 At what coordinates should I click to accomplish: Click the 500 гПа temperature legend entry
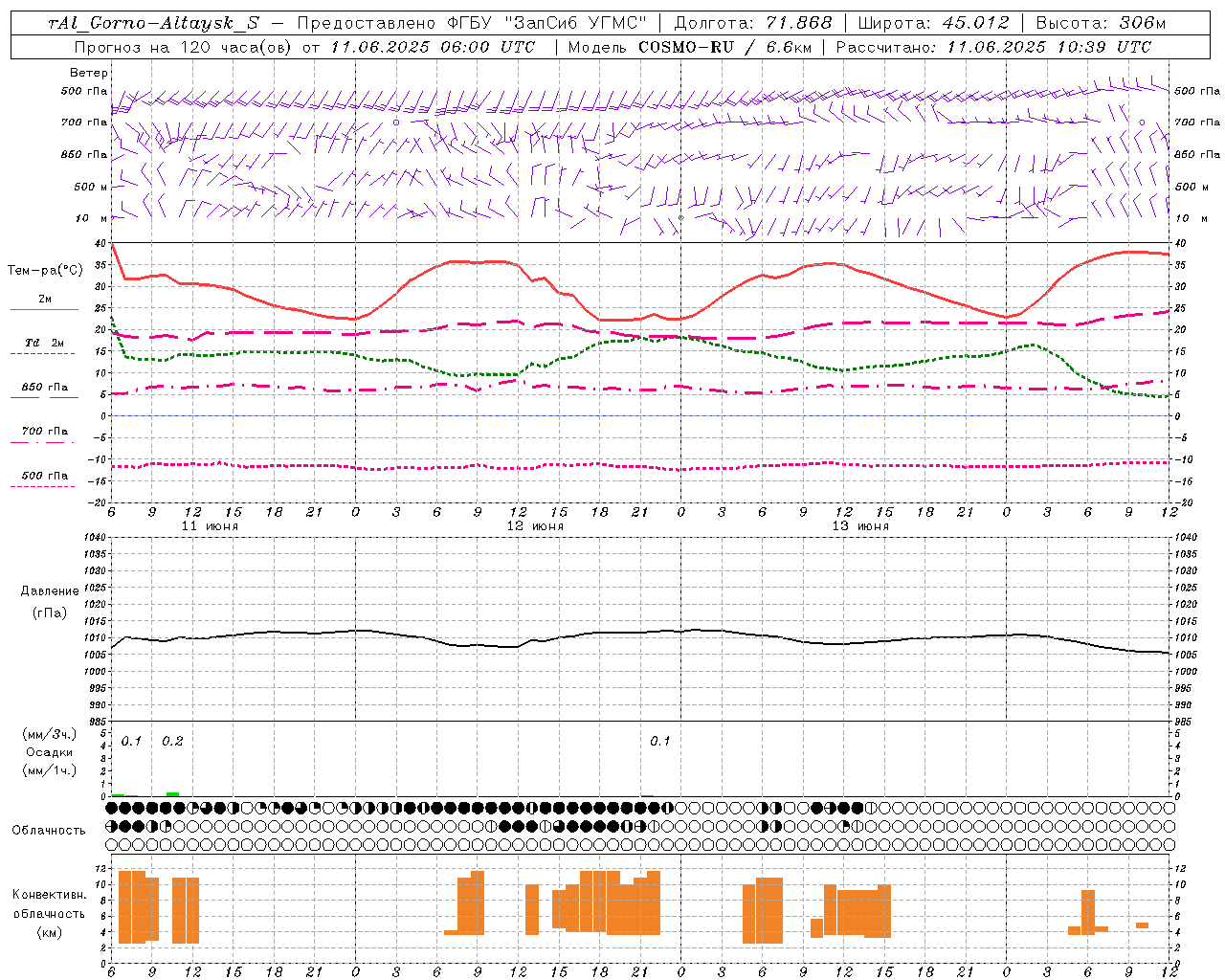pos(45,476)
